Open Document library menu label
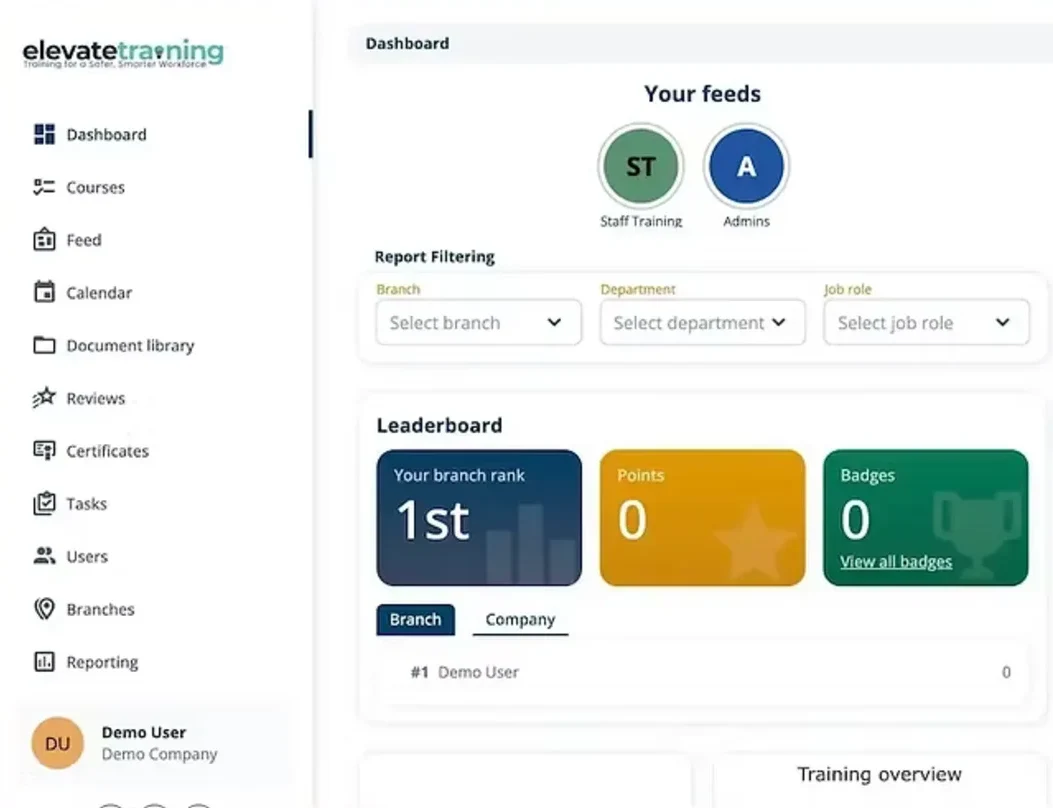Image resolution: width=1053 pixels, height=808 pixels. [x=130, y=345]
